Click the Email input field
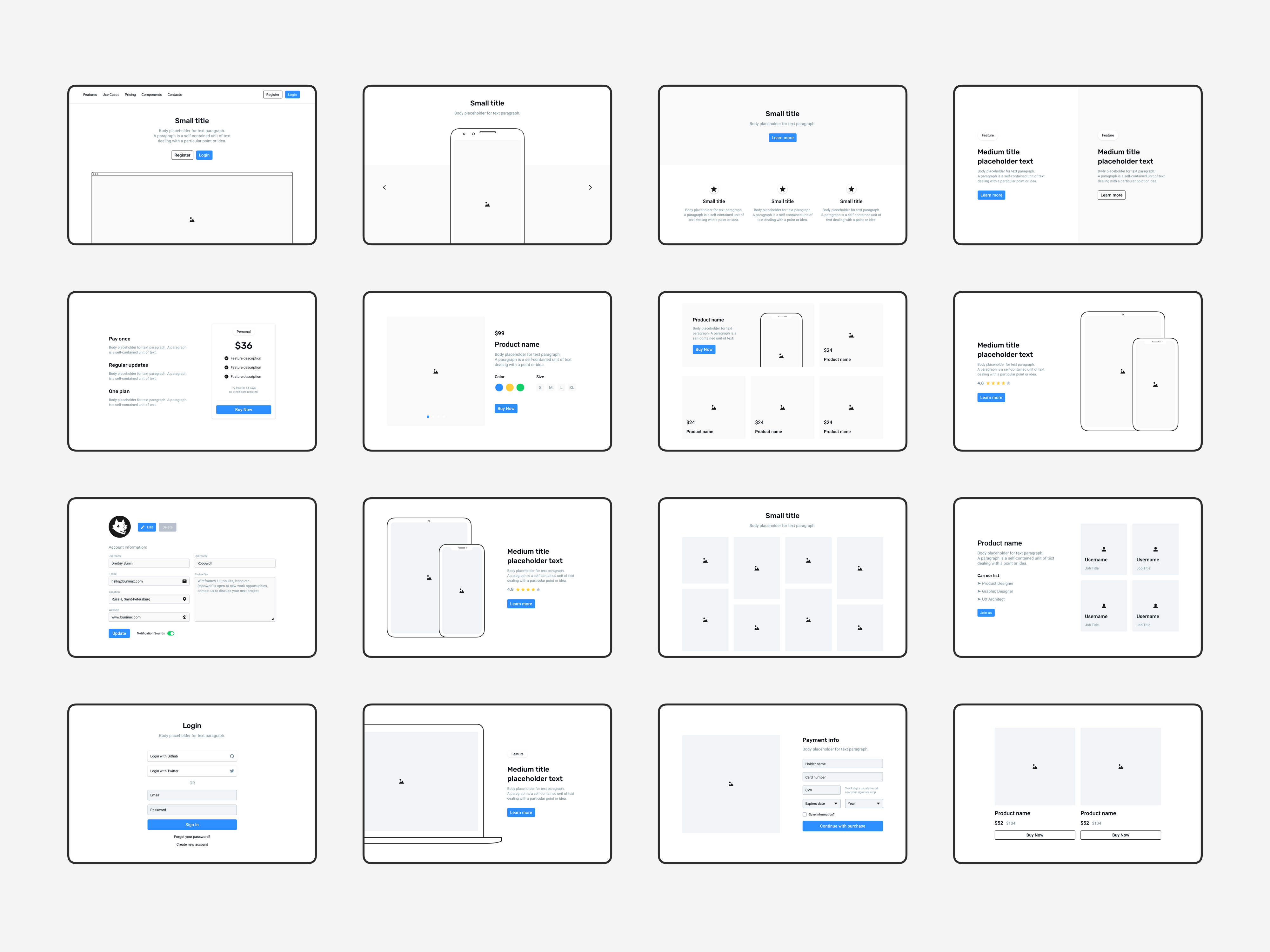The width and height of the screenshot is (1270, 952). (192, 795)
